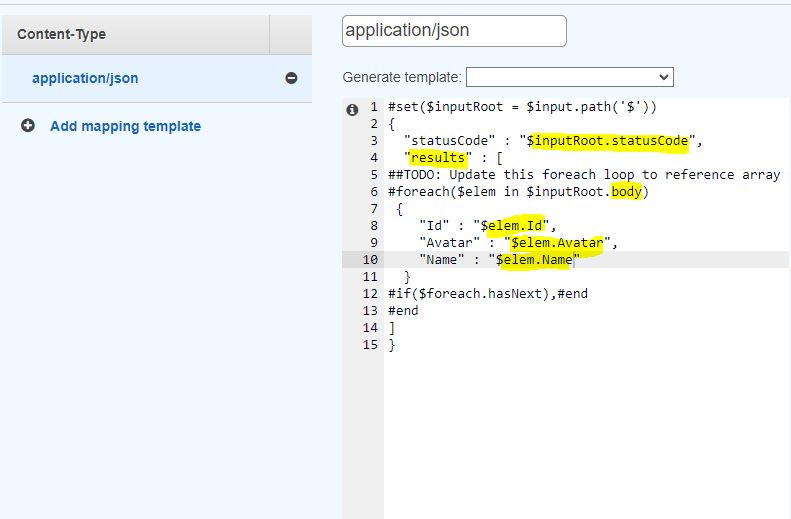The width and height of the screenshot is (791, 519).
Task: Click the Add mapping template link
Action: (125, 126)
